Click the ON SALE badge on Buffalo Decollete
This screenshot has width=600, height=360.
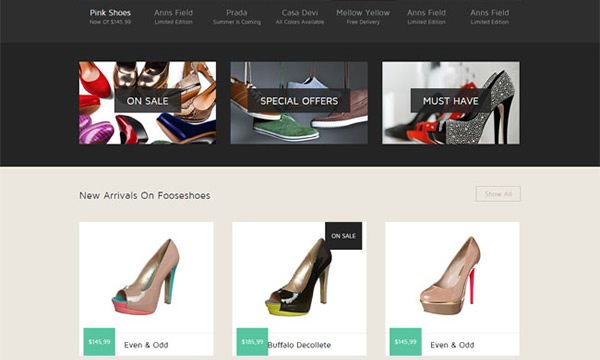pos(343,236)
